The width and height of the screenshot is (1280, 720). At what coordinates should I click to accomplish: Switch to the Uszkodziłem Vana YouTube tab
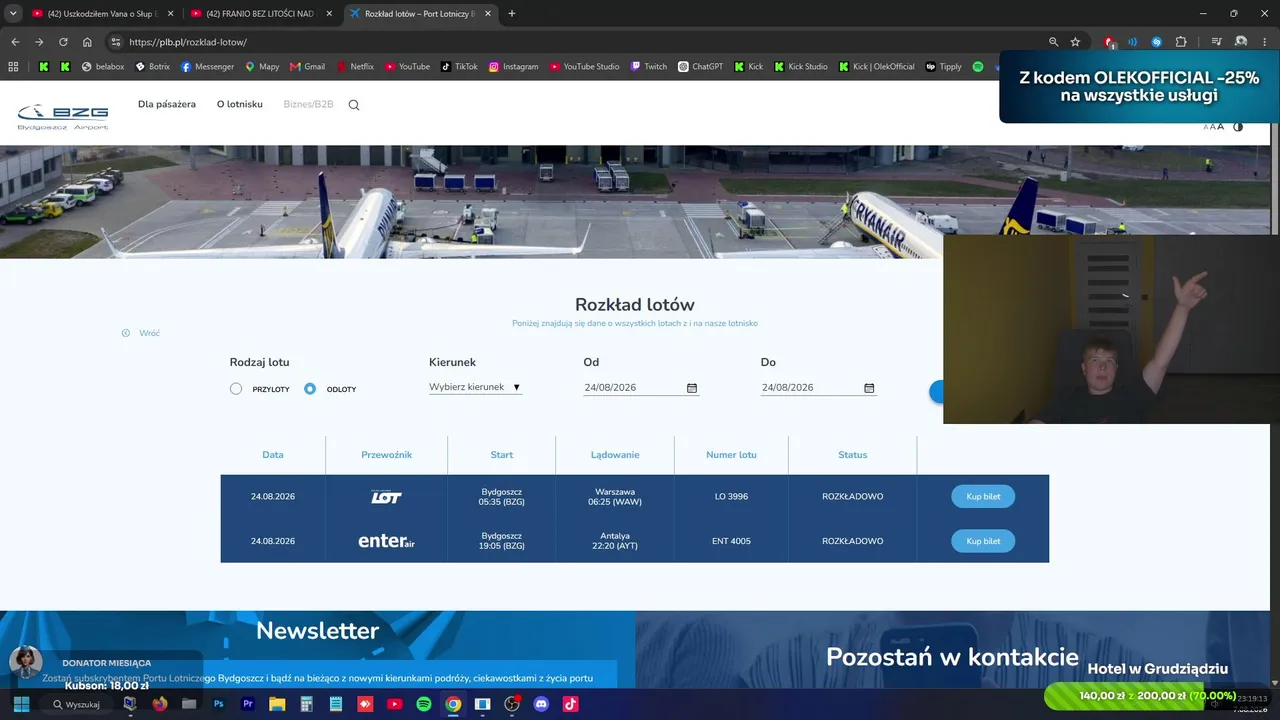click(103, 14)
